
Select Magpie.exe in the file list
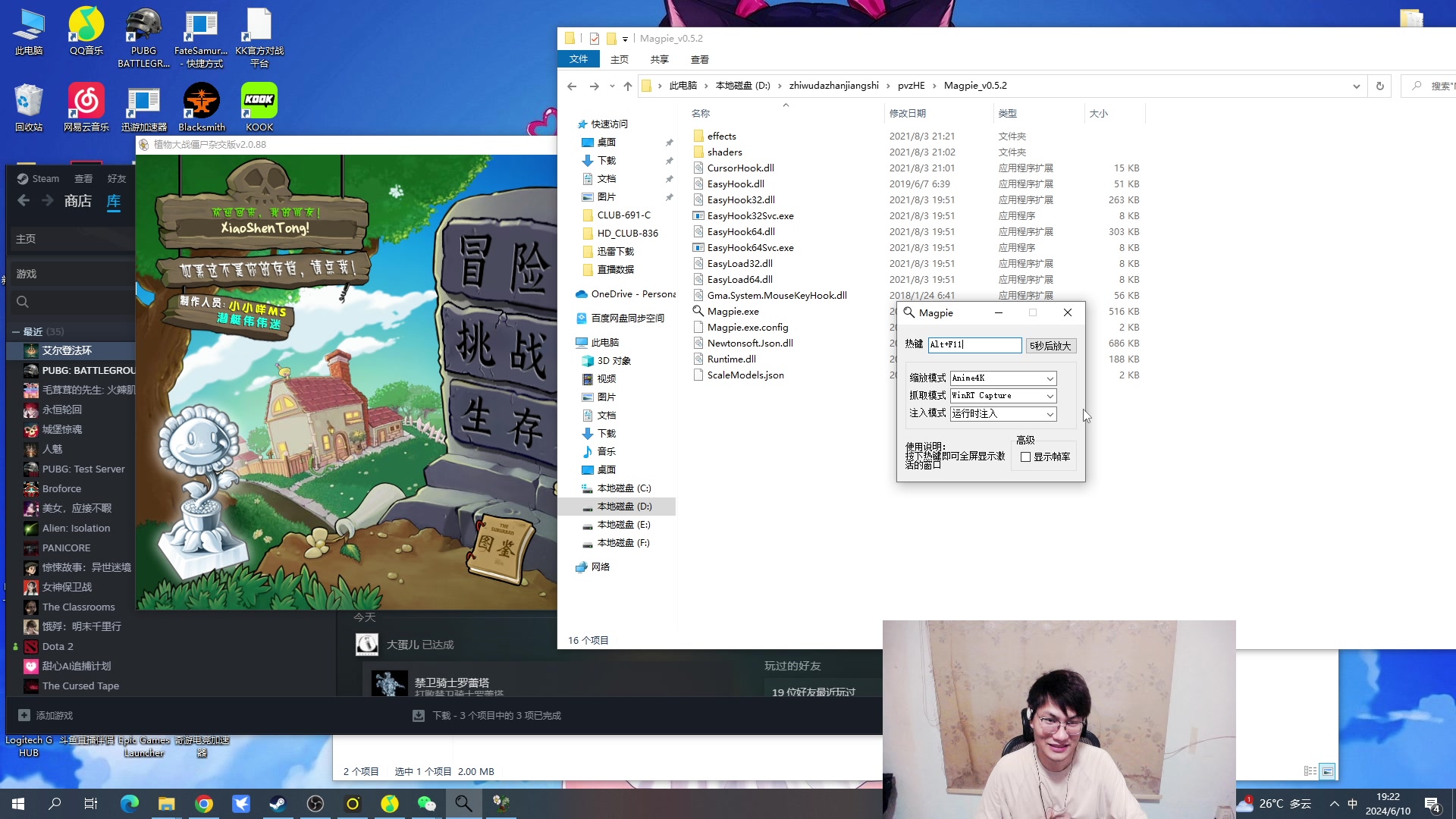733,312
